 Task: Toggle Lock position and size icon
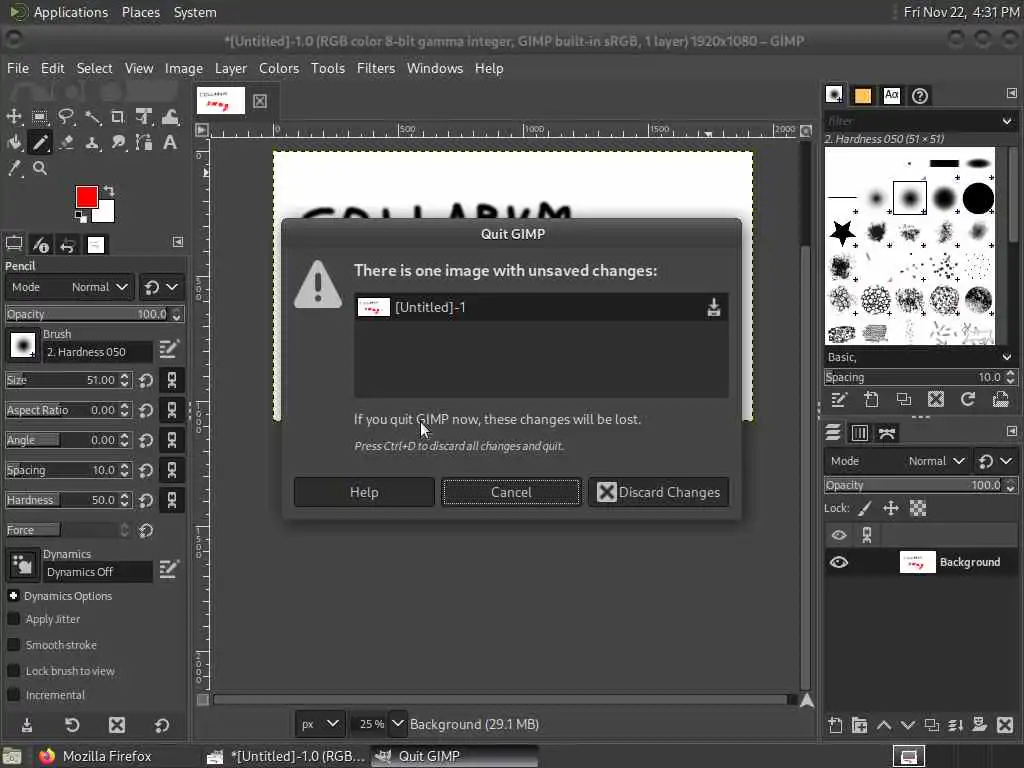(891, 508)
